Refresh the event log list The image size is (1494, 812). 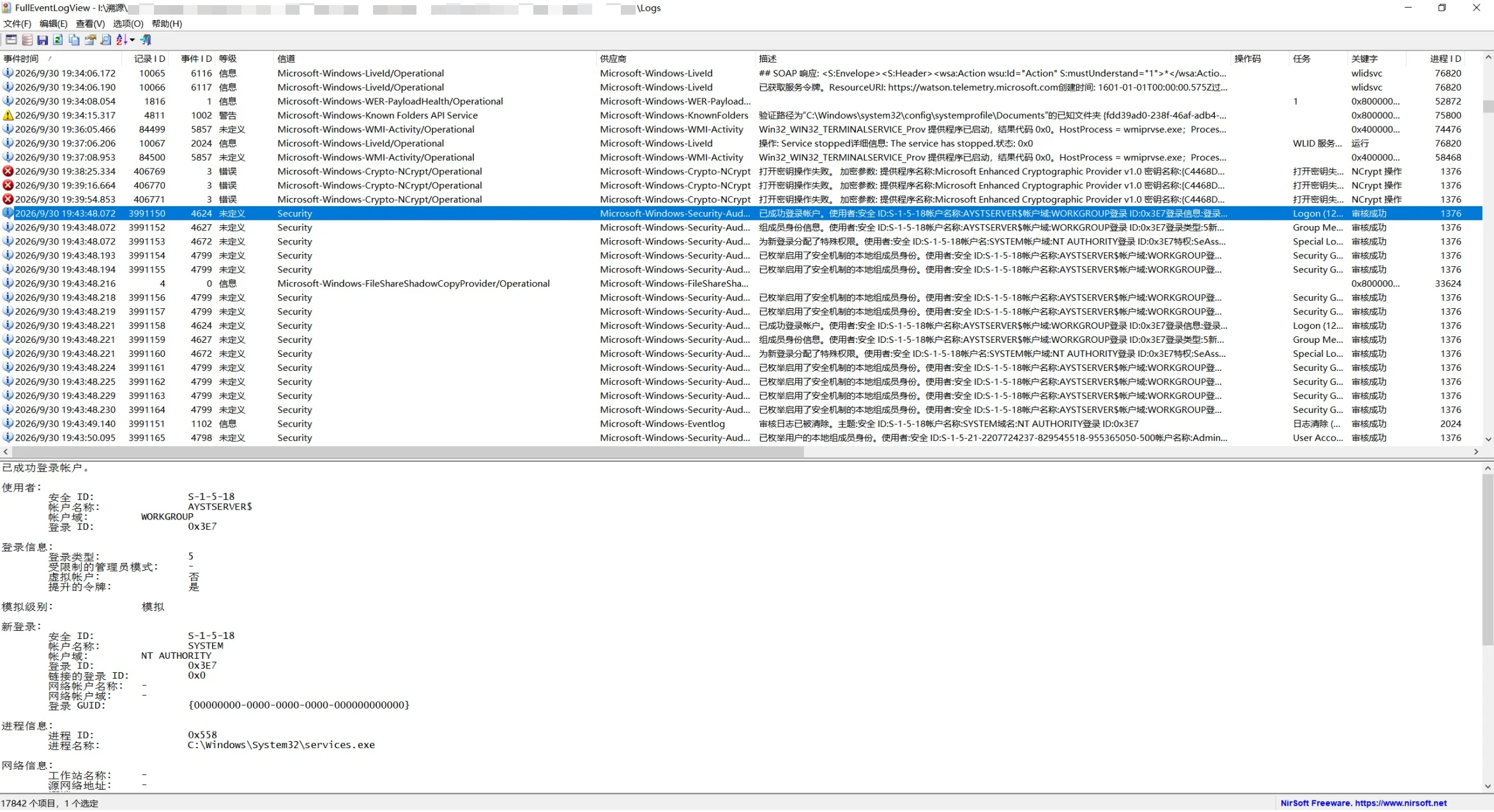point(58,40)
